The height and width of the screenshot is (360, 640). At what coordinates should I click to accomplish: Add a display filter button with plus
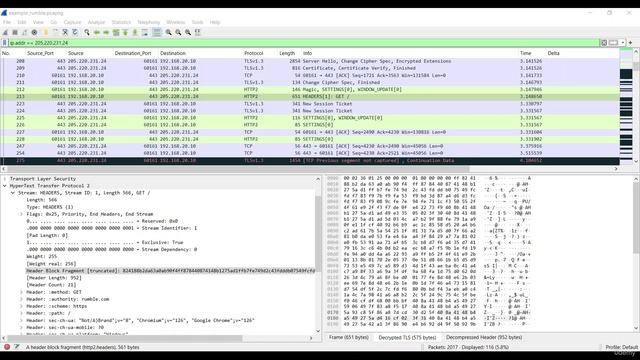point(631,42)
